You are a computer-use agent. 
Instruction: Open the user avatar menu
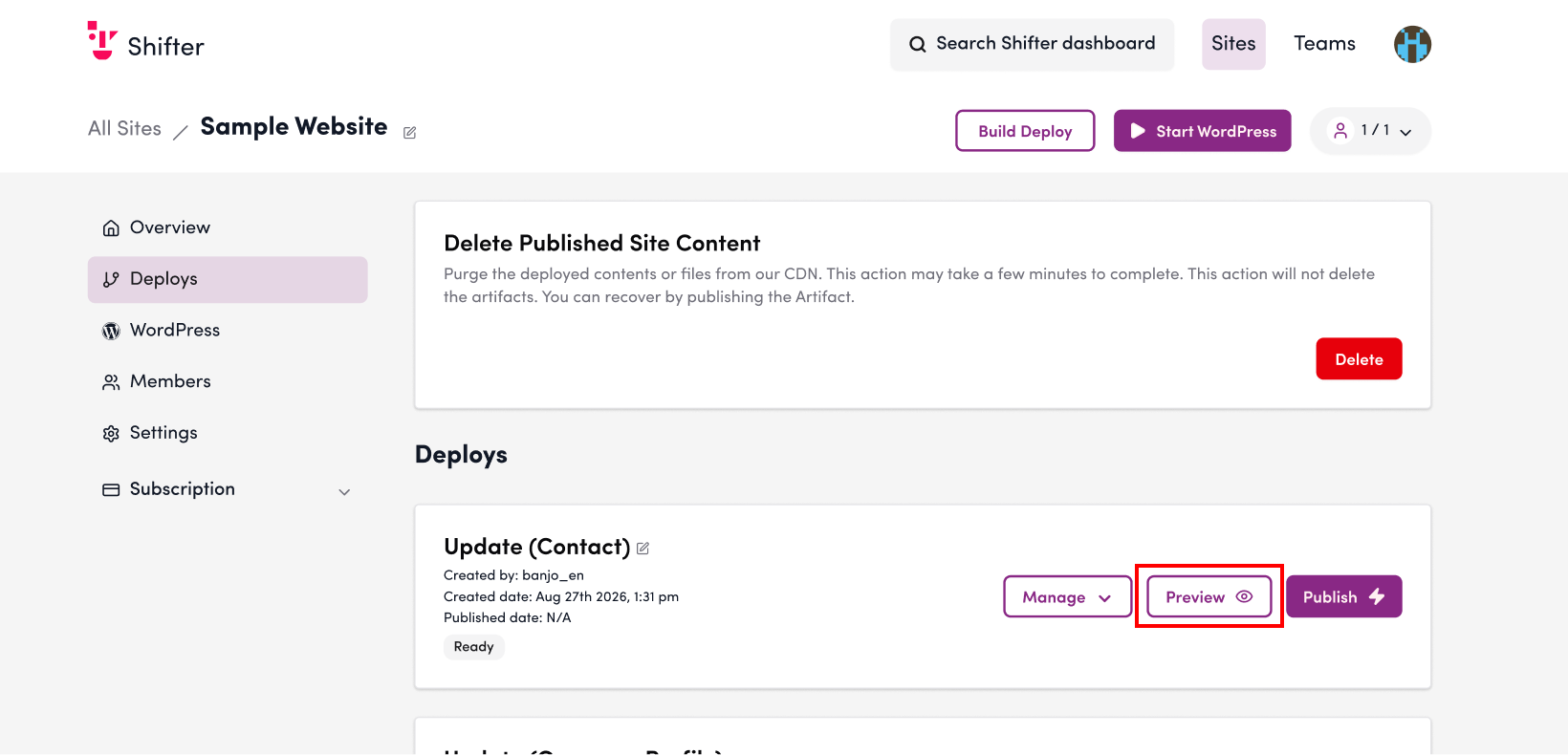(x=1412, y=44)
